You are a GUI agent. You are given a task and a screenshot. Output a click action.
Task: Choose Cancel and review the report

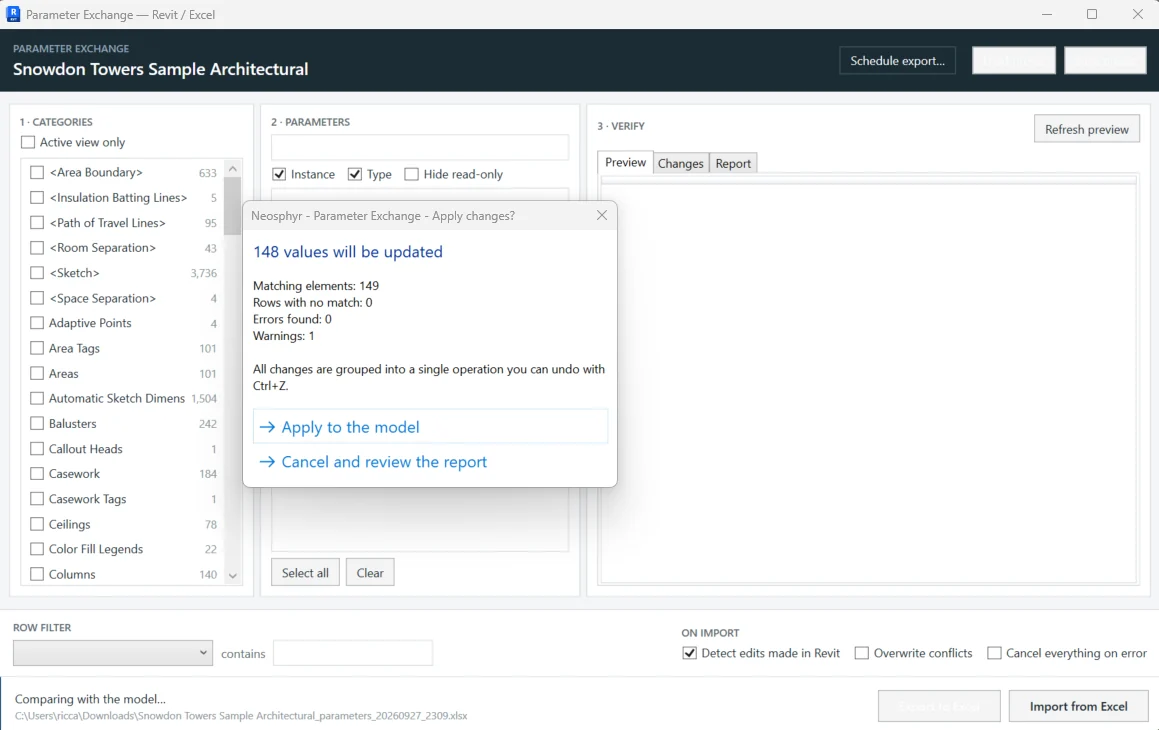tap(430, 462)
